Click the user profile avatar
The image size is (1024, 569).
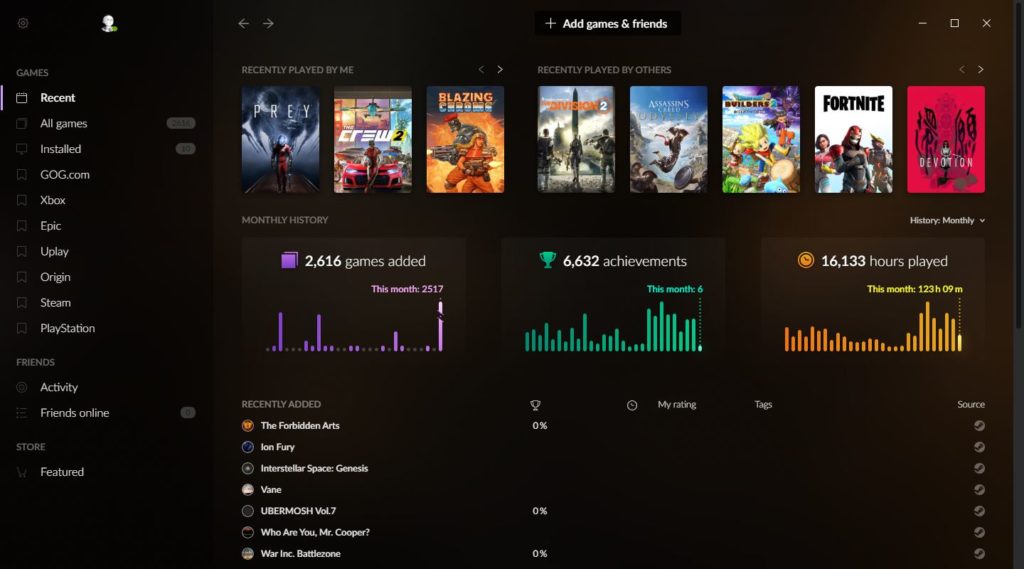click(x=109, y=23)
